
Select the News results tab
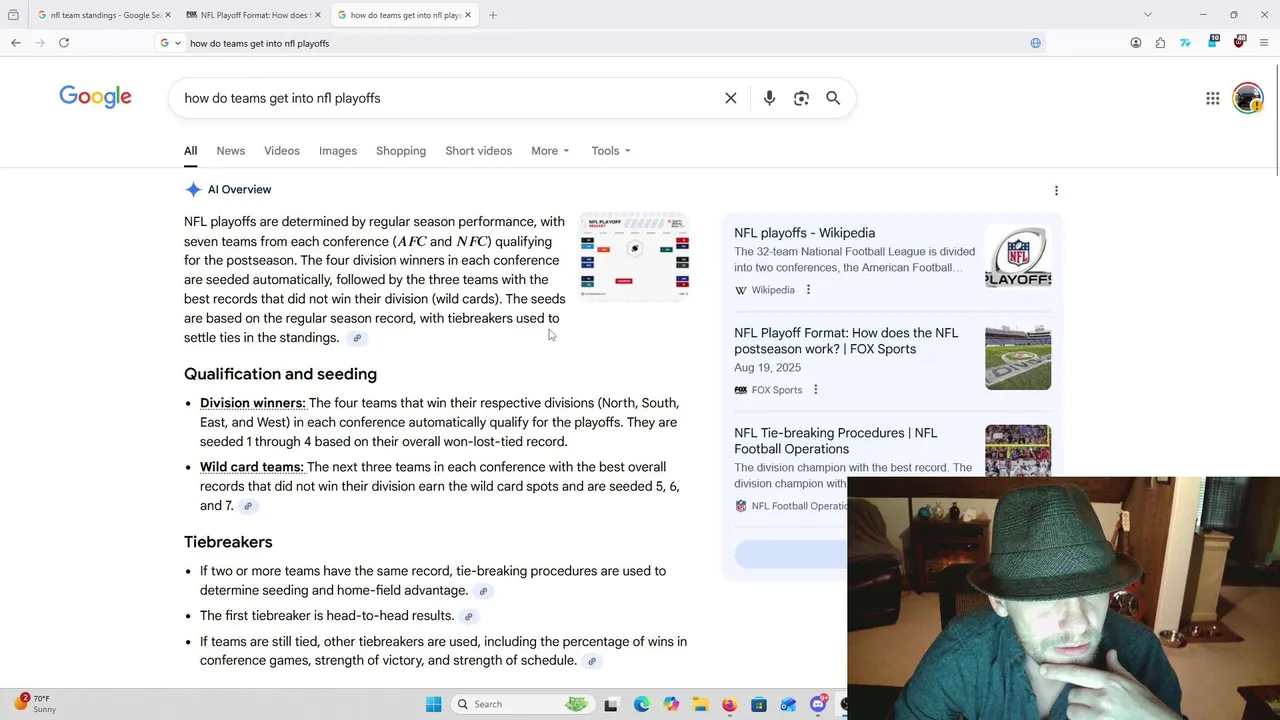tap(230, 151)
